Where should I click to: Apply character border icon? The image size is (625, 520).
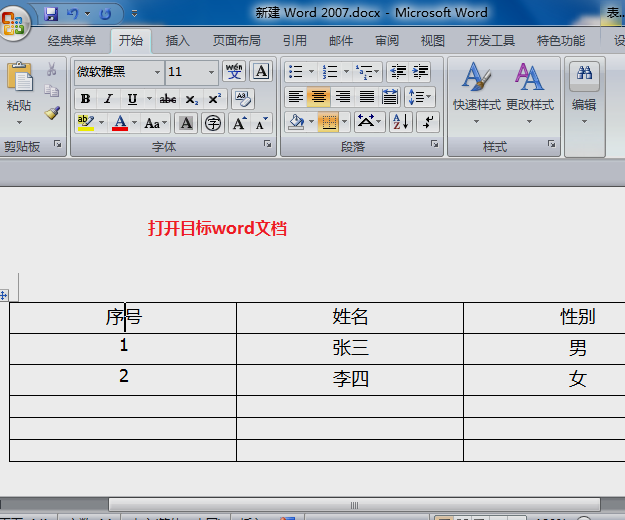pos(261,72)
